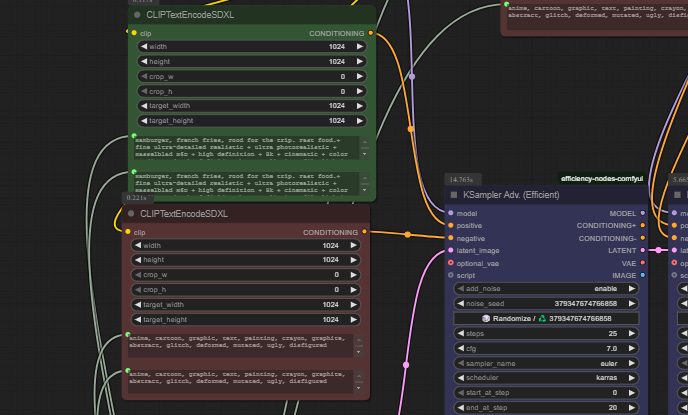Click the second negative prompt text box on red node

tap(241, 382)
